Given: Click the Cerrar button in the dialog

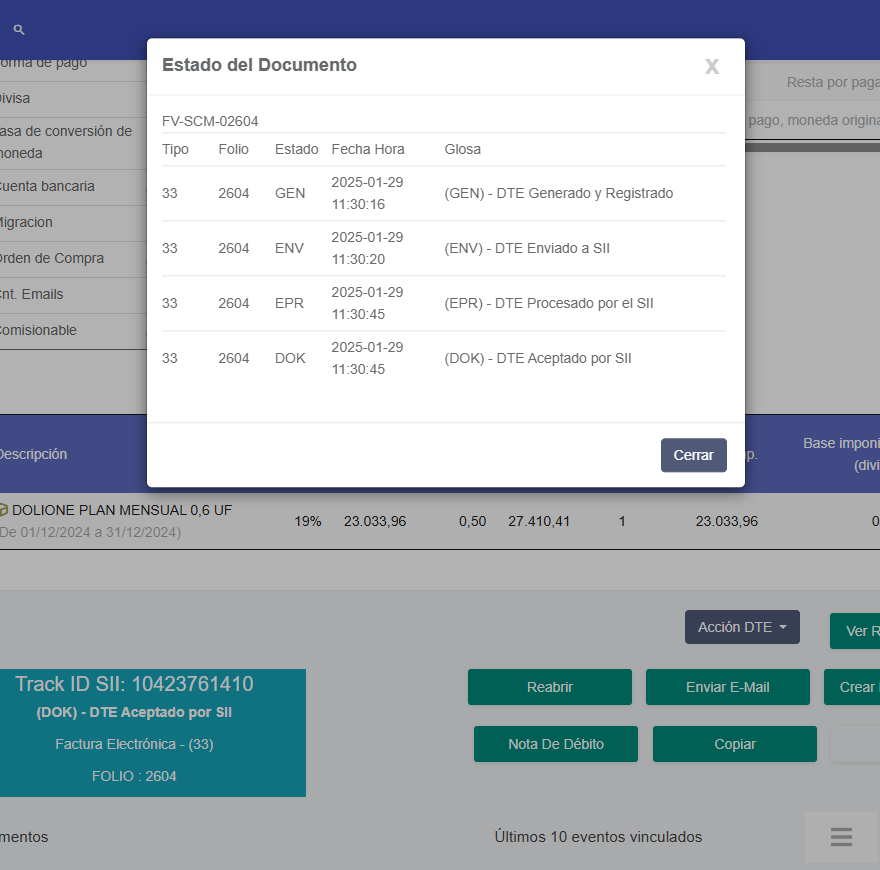Looking at the screenshot, I should pyautogui.click(x=693, y=454).
